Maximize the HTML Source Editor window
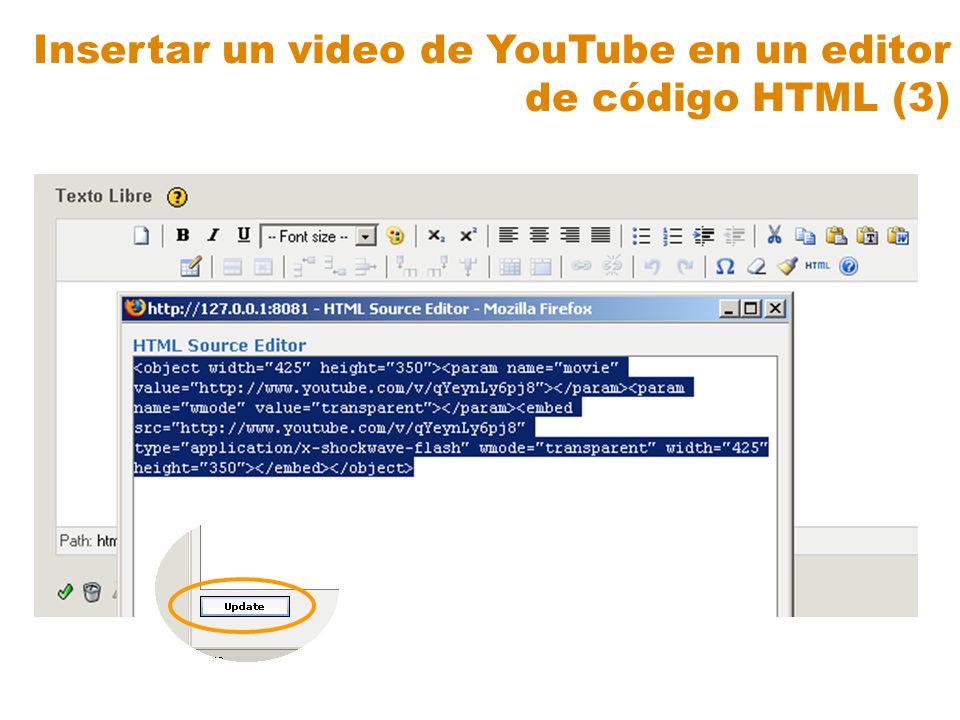The width and height of the screenshot is (960, 720). click(x=751, y=308)
